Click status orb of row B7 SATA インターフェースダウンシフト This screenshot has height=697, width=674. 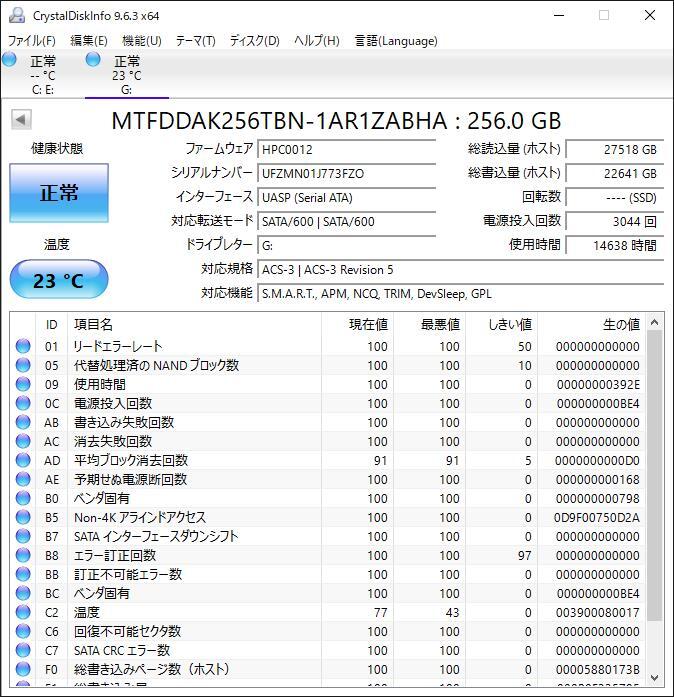(23, 536)
